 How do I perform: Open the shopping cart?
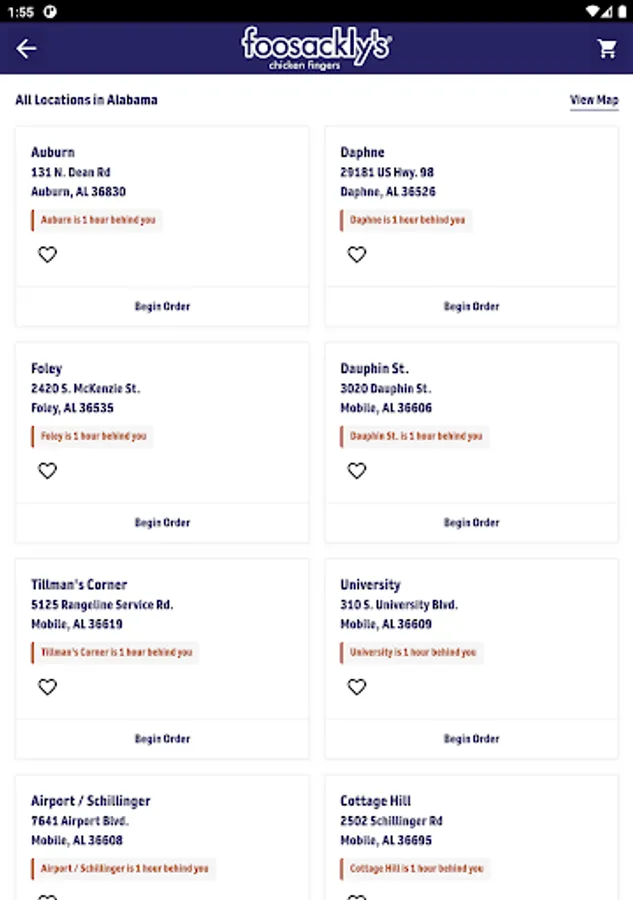[607, 48]
